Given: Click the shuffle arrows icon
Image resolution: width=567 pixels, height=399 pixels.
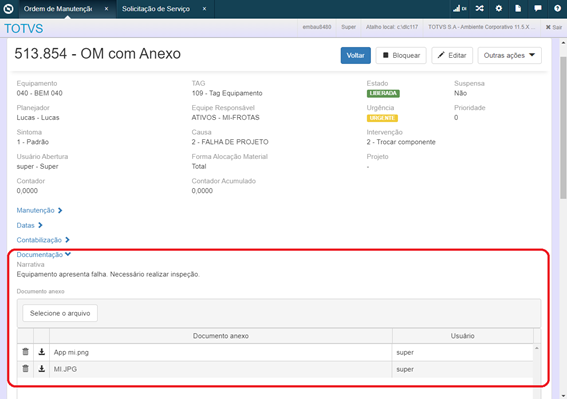Looking at the screenshot, I should (x=479, y=8).
